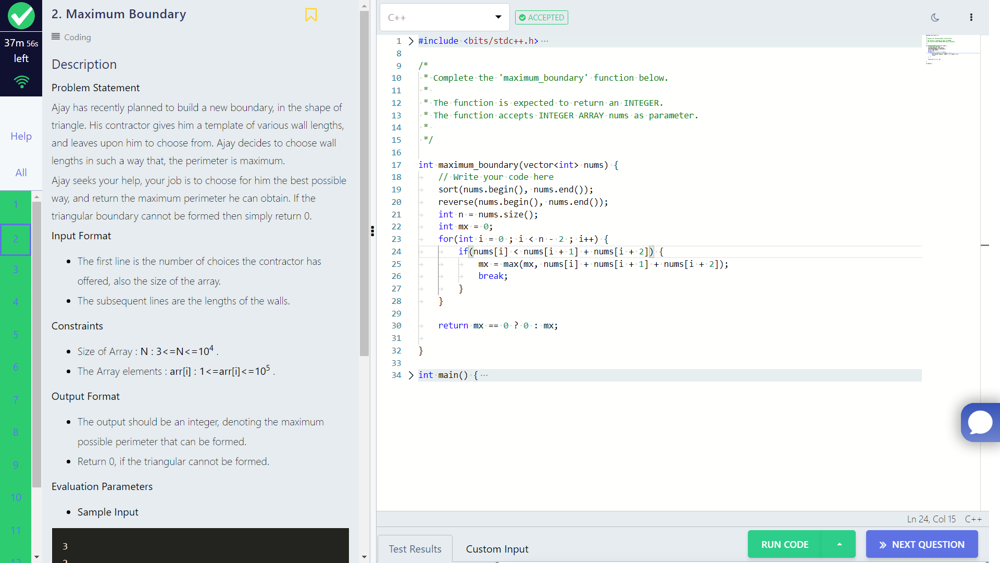Open the Run Code options arrow
The height and width of the screenshot is (563, 1000).
coord(839,545)
